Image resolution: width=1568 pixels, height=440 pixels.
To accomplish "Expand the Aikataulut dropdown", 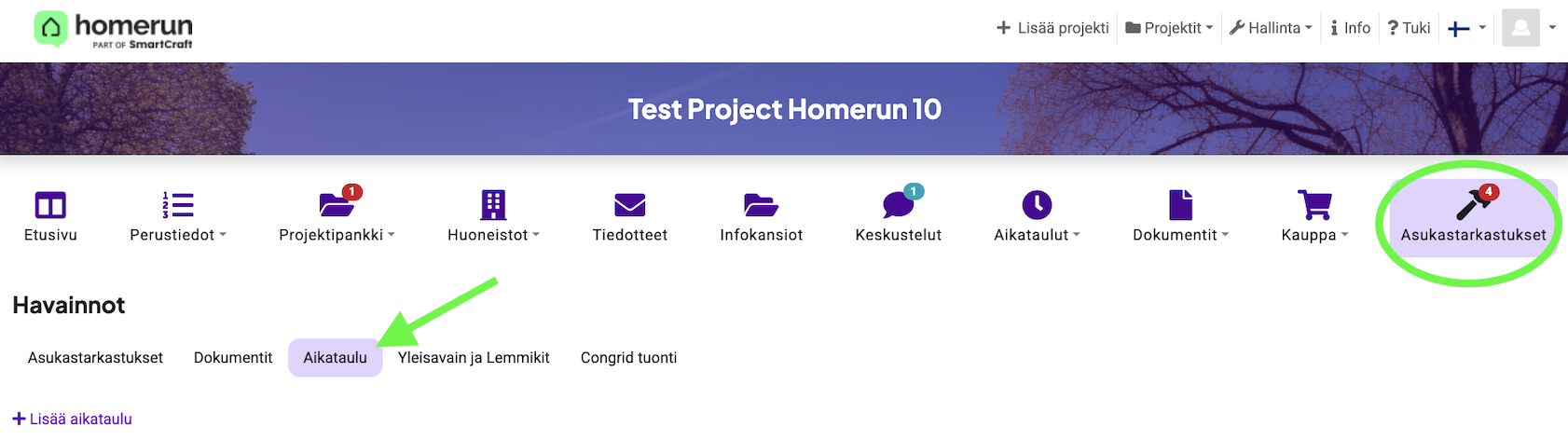I will tap(1037, 235).
